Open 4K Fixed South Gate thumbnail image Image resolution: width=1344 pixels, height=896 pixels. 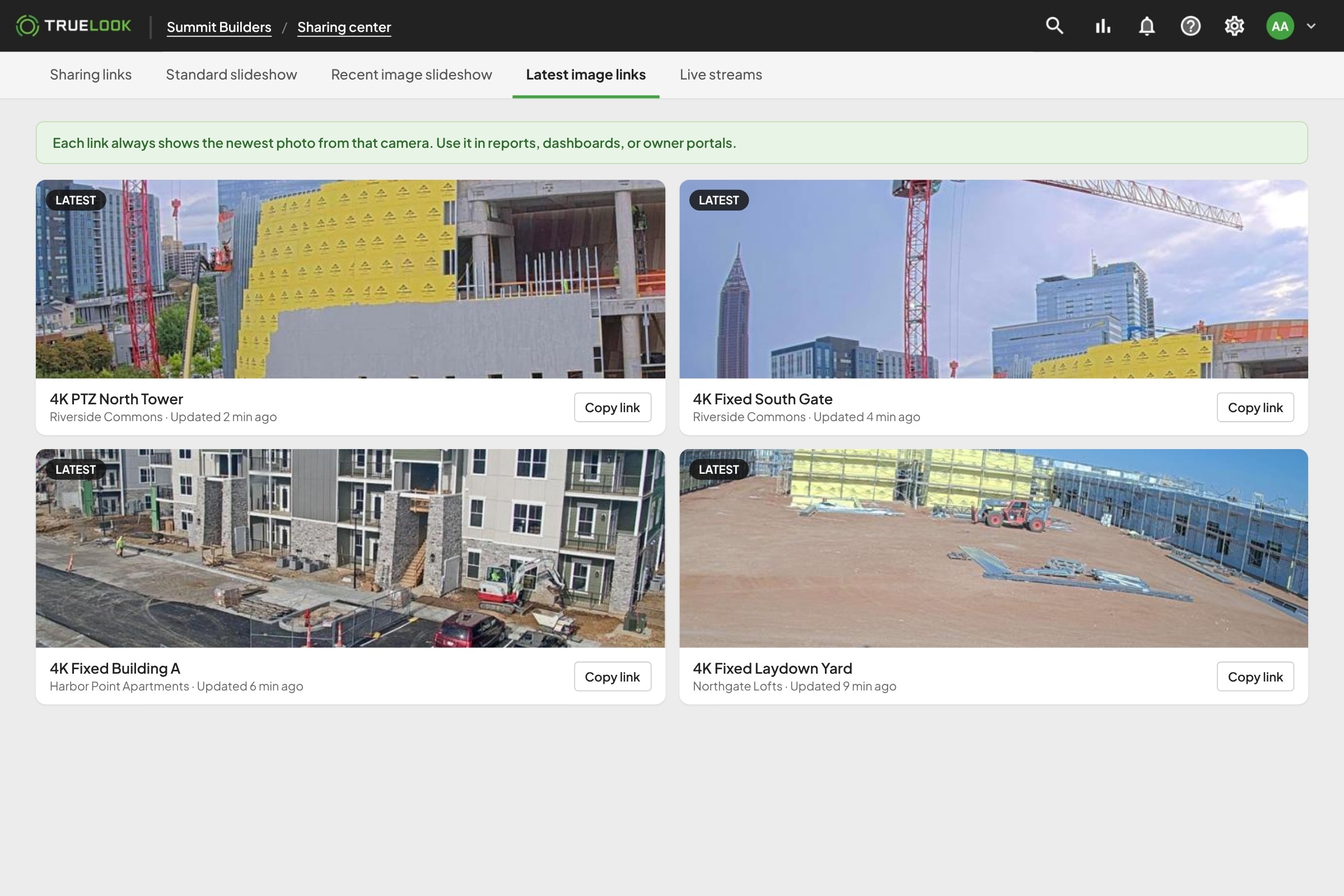[993, 279]
